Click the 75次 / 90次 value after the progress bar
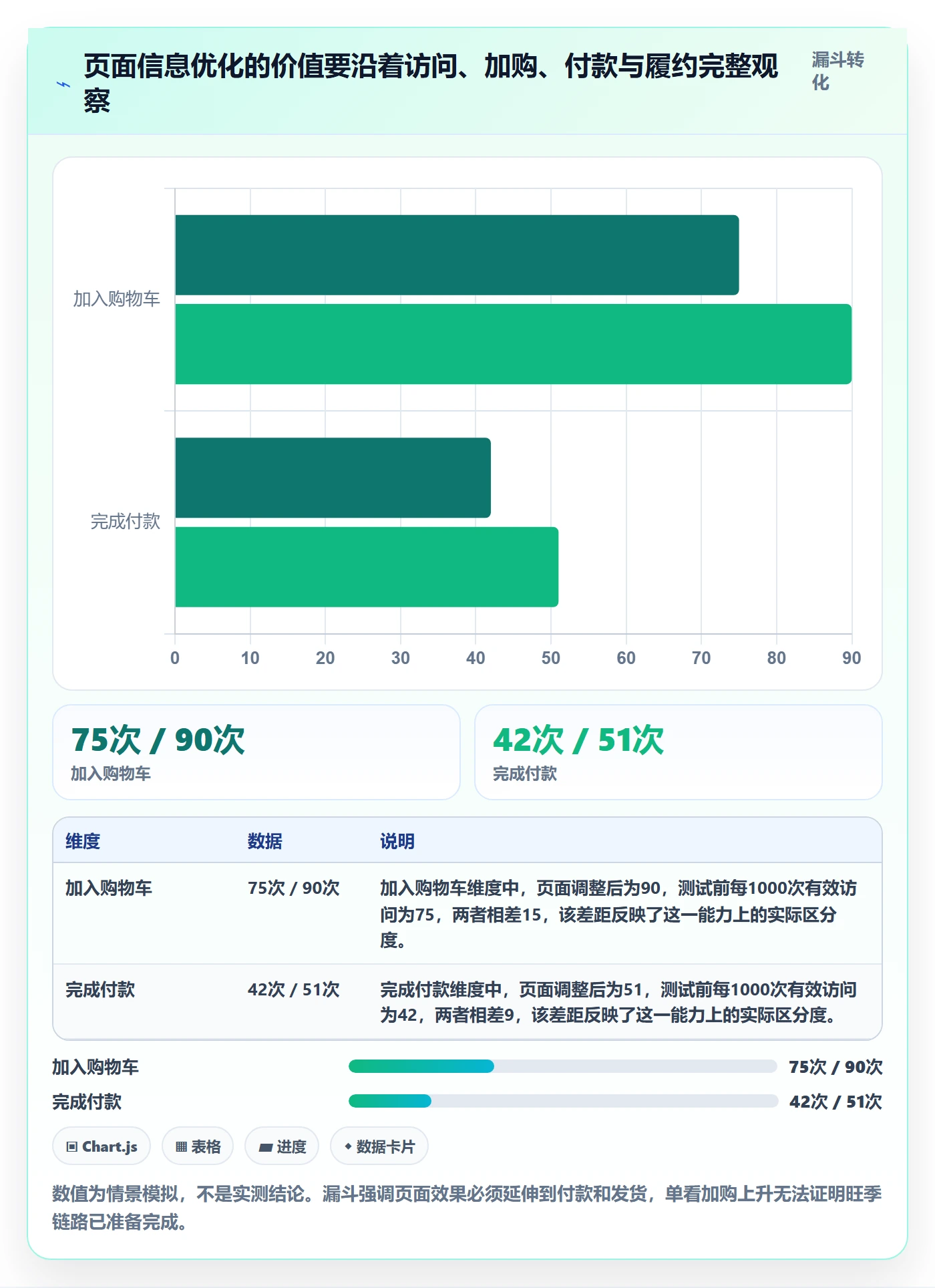The image size is (935, 1288). coord(835,1067)
